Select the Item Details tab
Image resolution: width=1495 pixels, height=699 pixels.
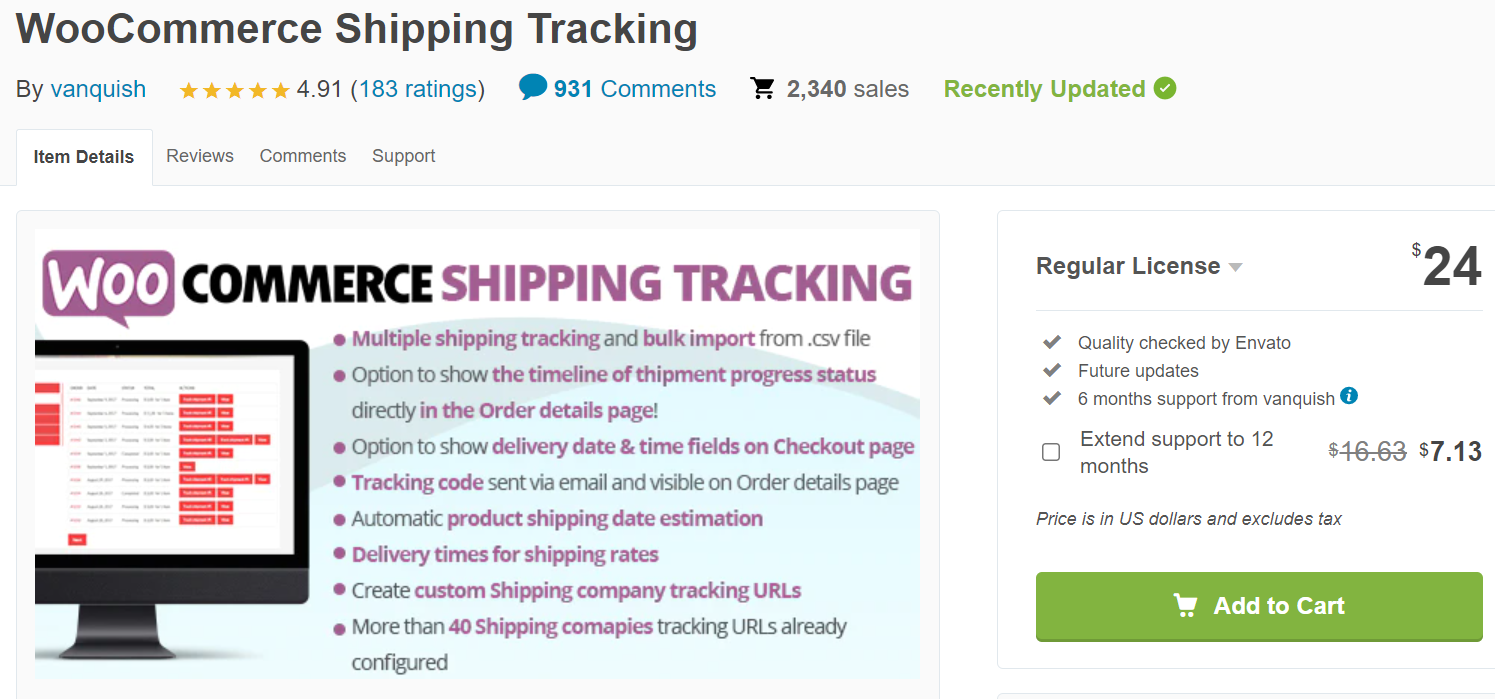point(84,157)
